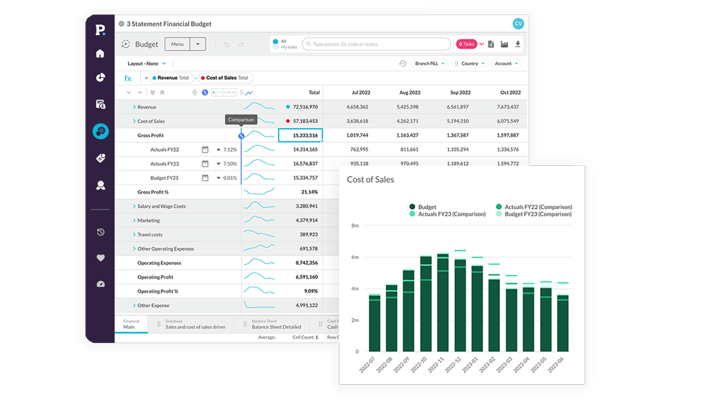The height and width of the screenshot is (400, 720).
Task: Click the heart icon in left sidebar
Action: click(101, 258)
